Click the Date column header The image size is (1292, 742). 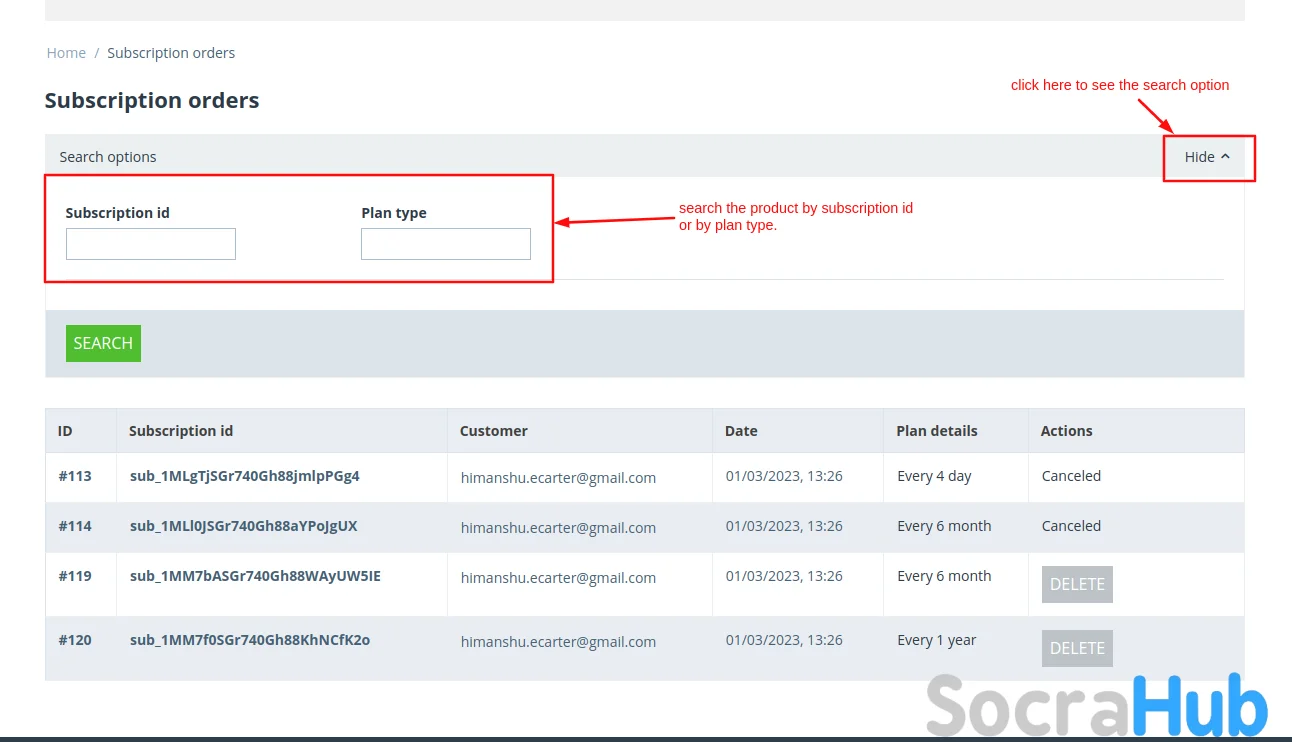point(741,431)
